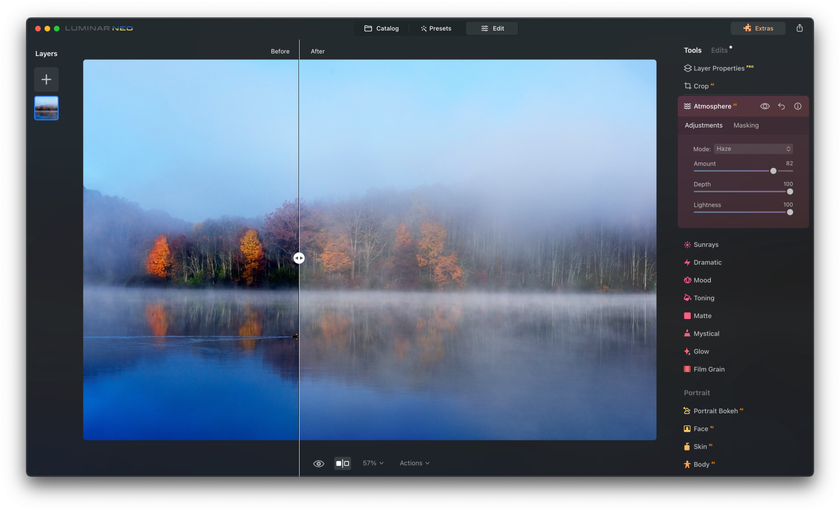This screenshot has height=511, width=840.
Task: Click the Amount slider handle
Action: pos(773,171)
